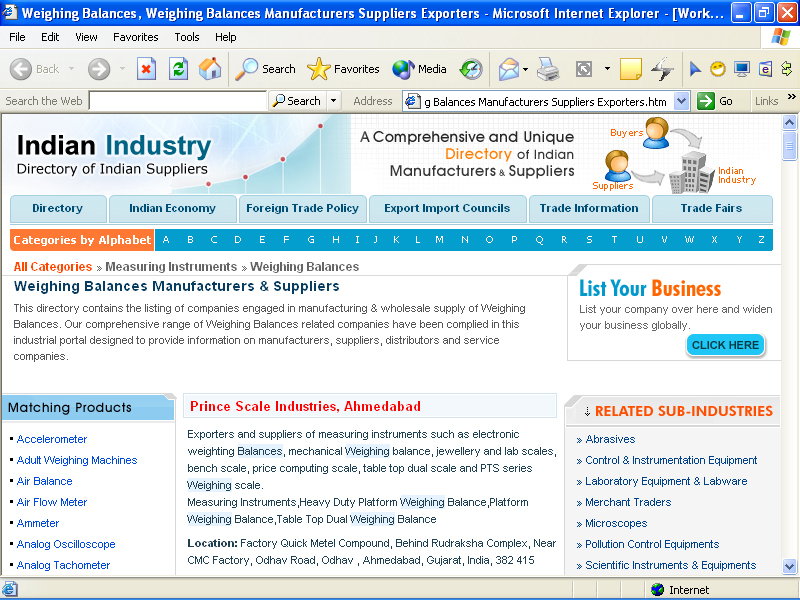Open the Directory tab

tap(58, 208)
